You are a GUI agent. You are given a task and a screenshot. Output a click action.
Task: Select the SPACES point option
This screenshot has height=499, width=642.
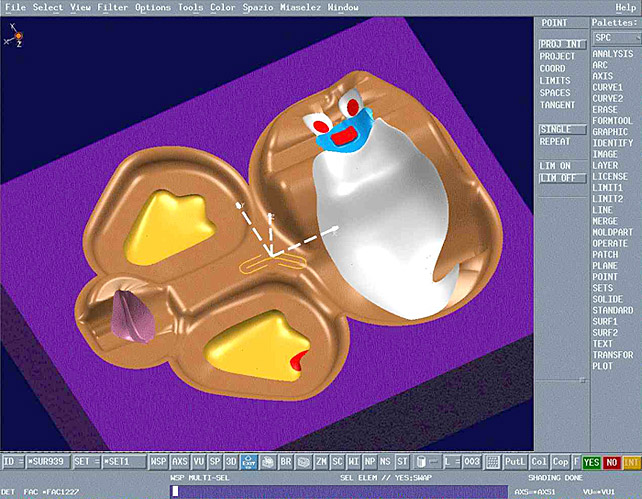point(555,93)
